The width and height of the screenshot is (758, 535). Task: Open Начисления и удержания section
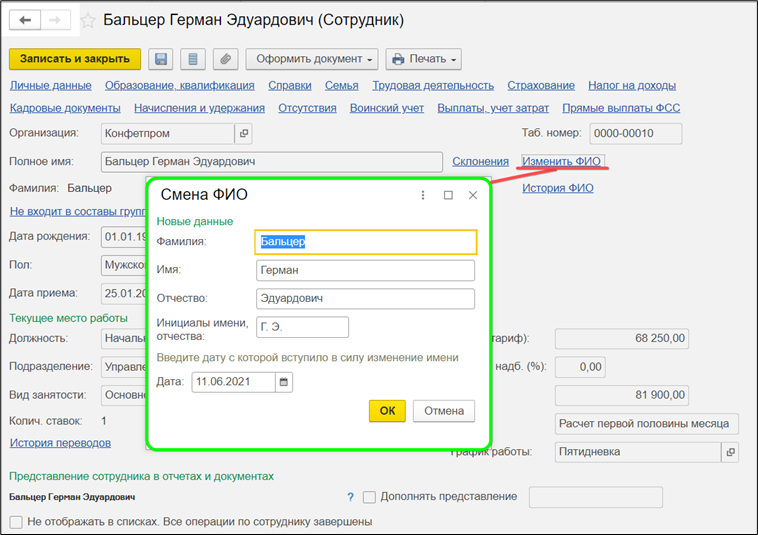[x=200, y=108]
